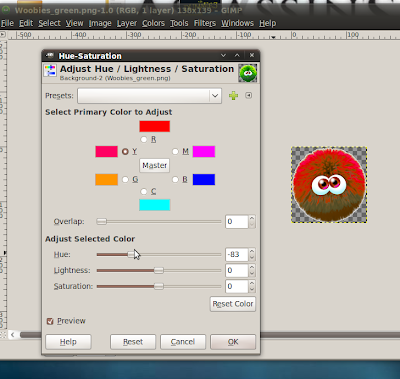Click the Hue value field showing -83

tap(237, 255)
